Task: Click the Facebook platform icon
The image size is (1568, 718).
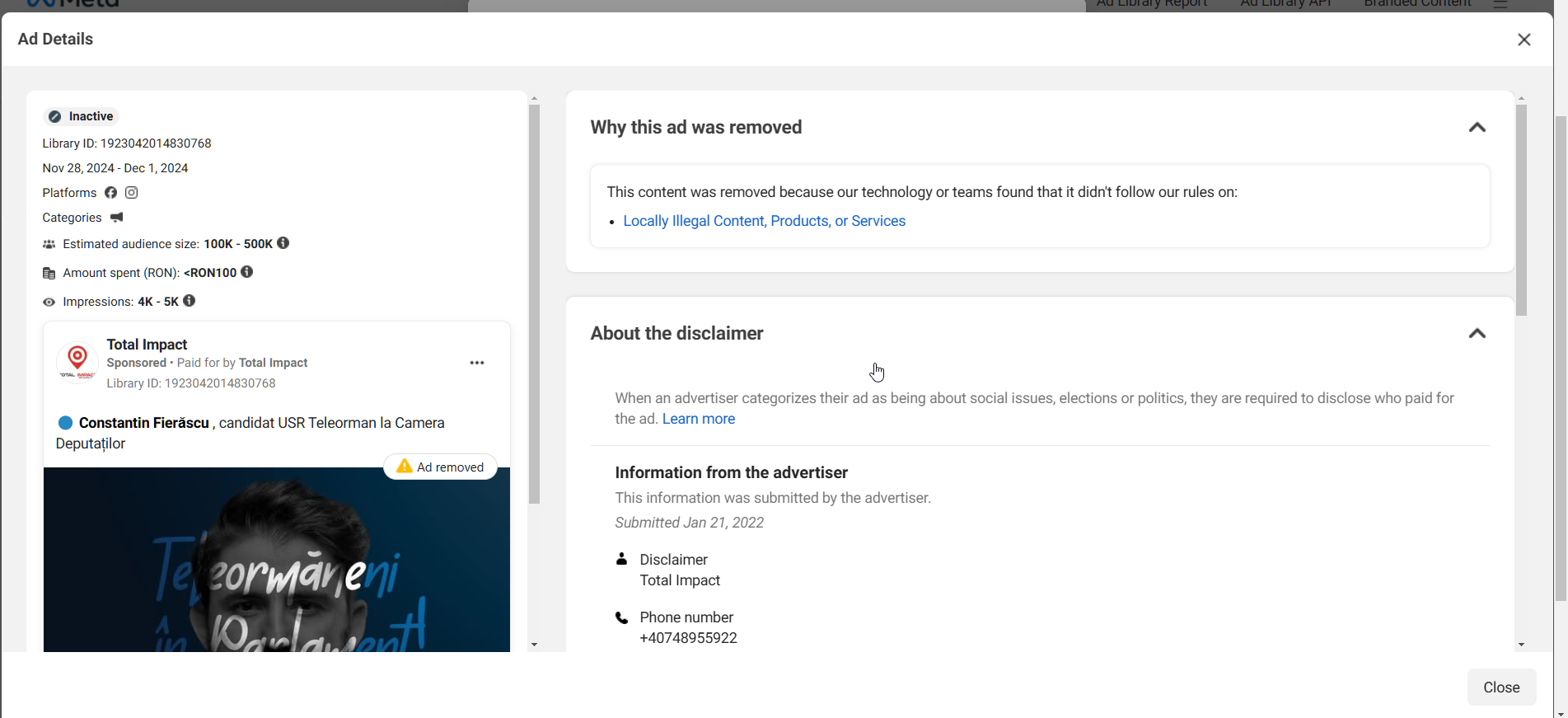Action: [x=110, y=193]
